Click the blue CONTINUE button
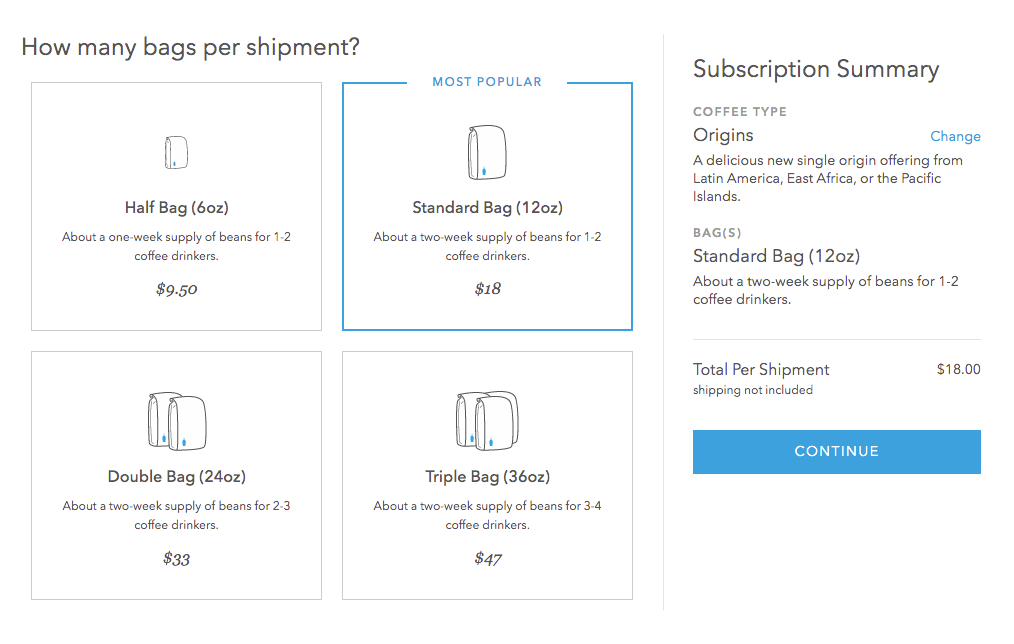 coord(837,452)
